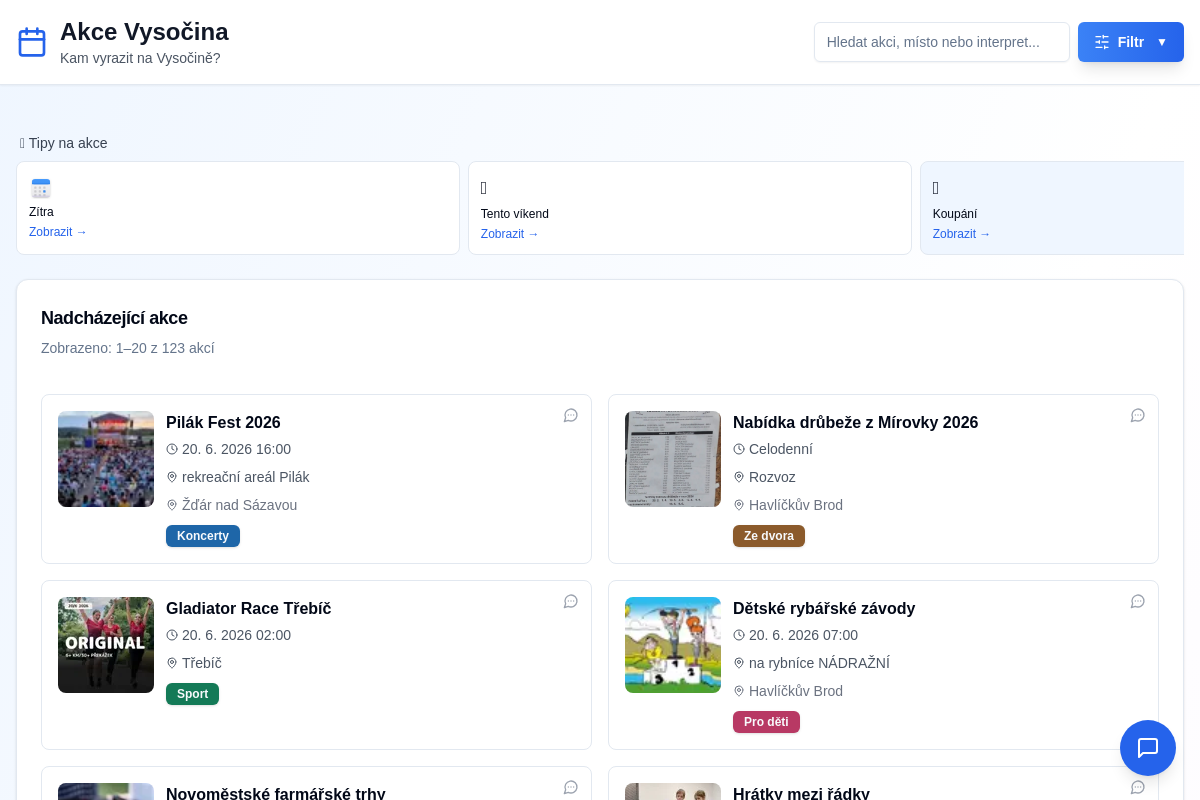This screenshot has width=1200, height=800.
Task: Open Hrátky mezi řádky event title
Action: pyautogui.click(x=801, y=793)
